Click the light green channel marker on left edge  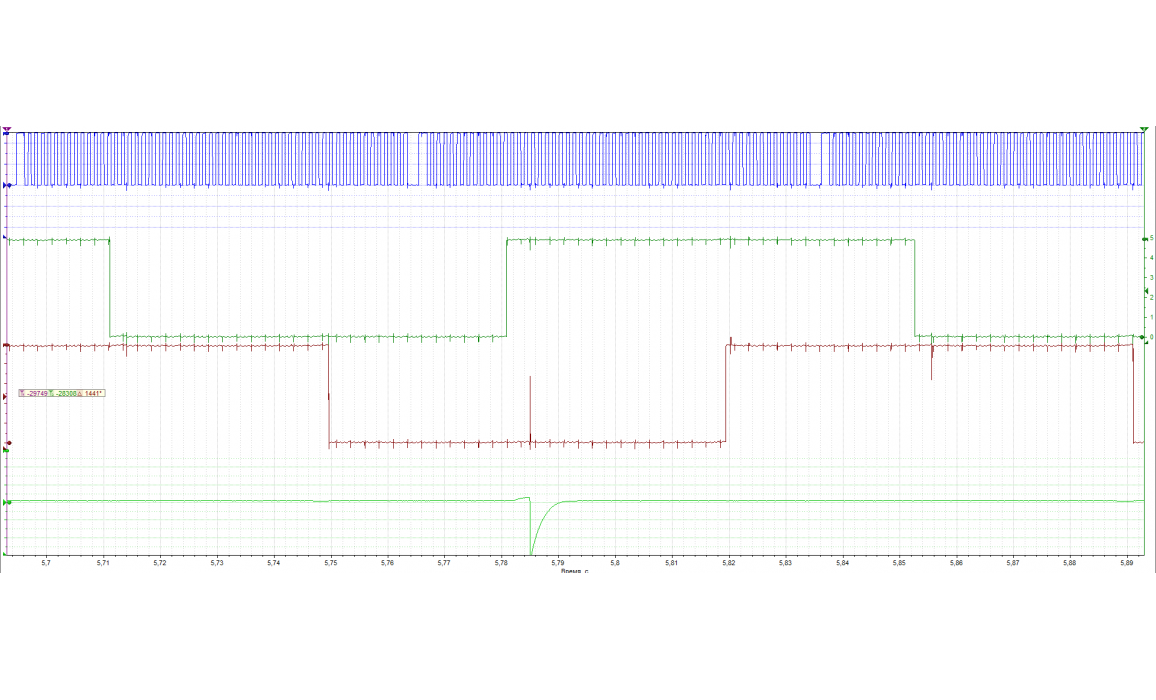point(8,501)
